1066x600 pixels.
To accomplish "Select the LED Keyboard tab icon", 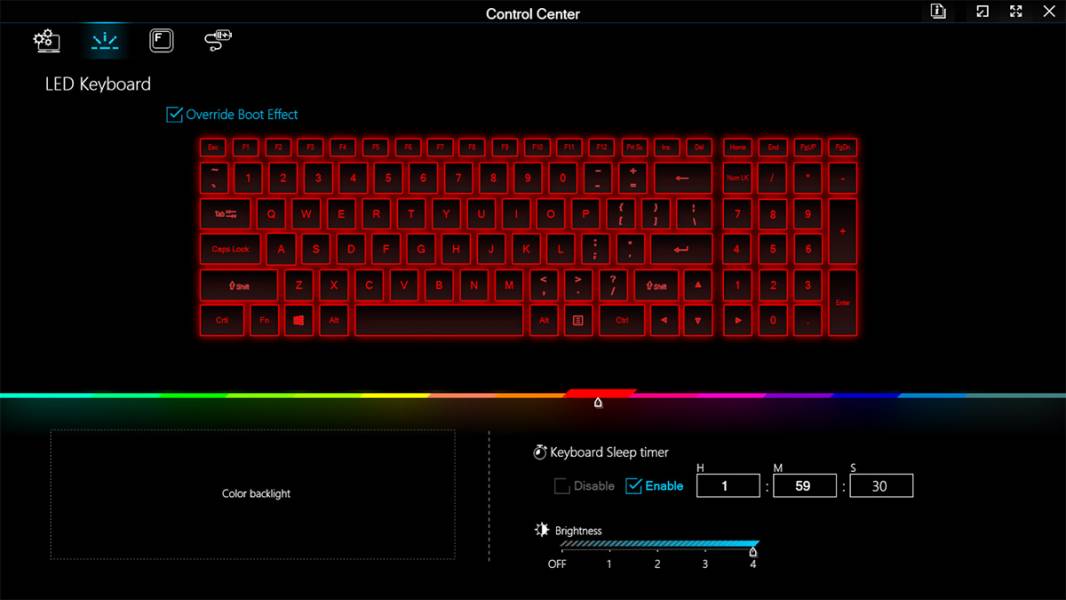I will [x=105, y=41].
